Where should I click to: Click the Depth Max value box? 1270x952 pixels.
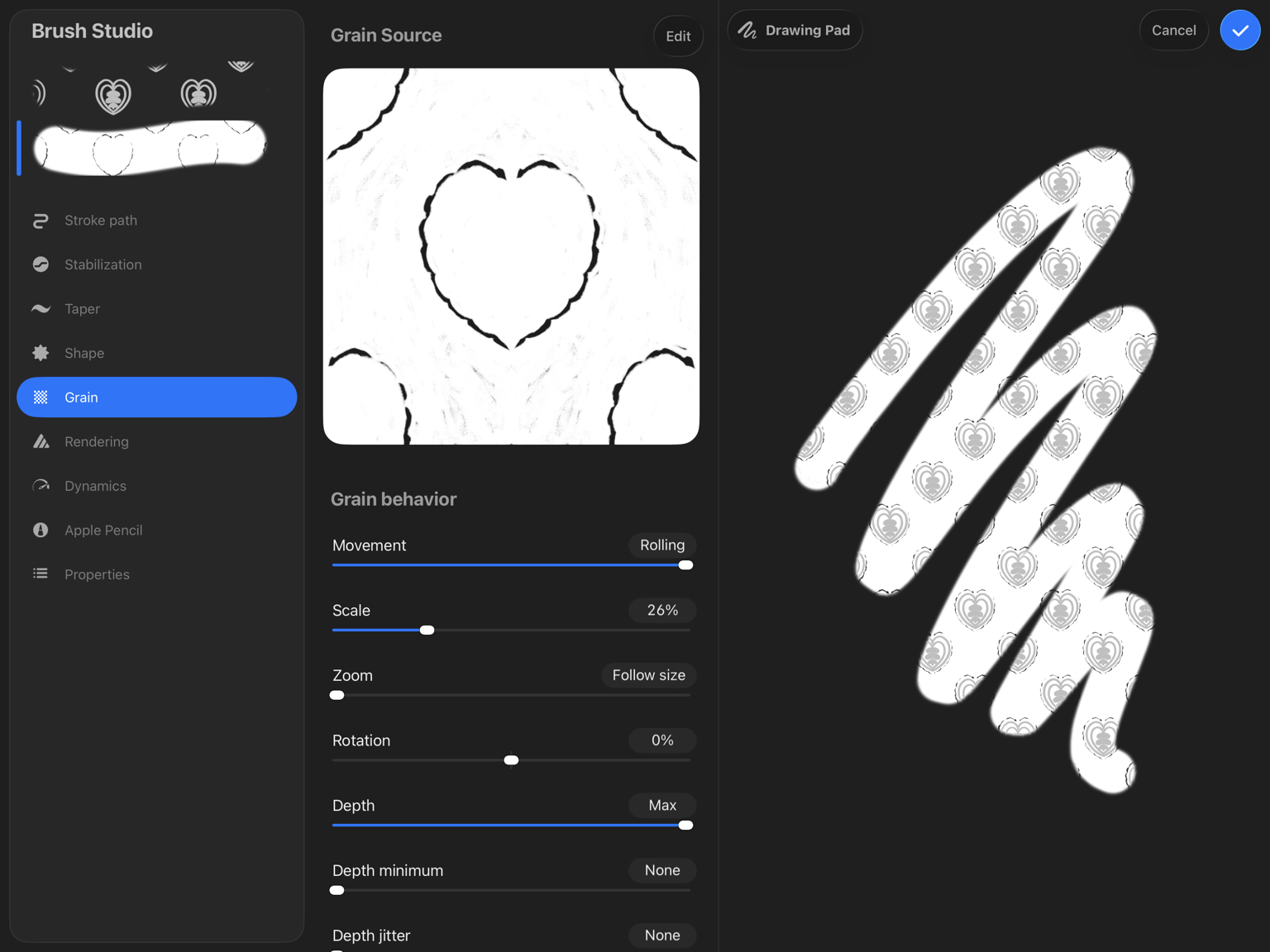click(x=662, y=805)
